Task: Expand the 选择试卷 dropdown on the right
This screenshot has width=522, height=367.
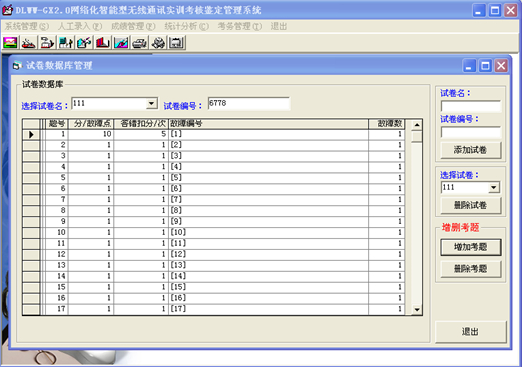Action: [x=494, y=188]
